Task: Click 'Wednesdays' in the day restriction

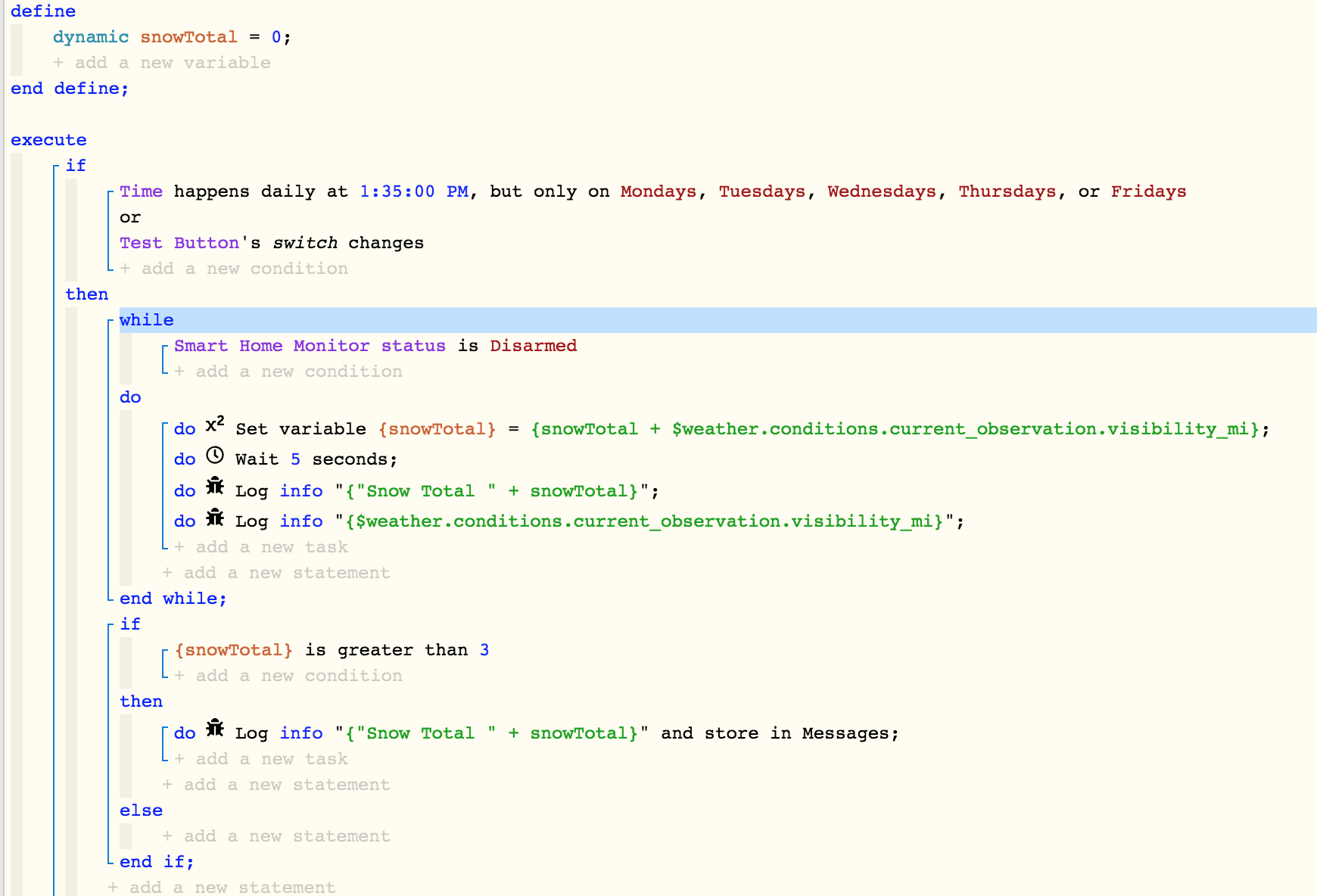Action: click(x=882, y=191)
